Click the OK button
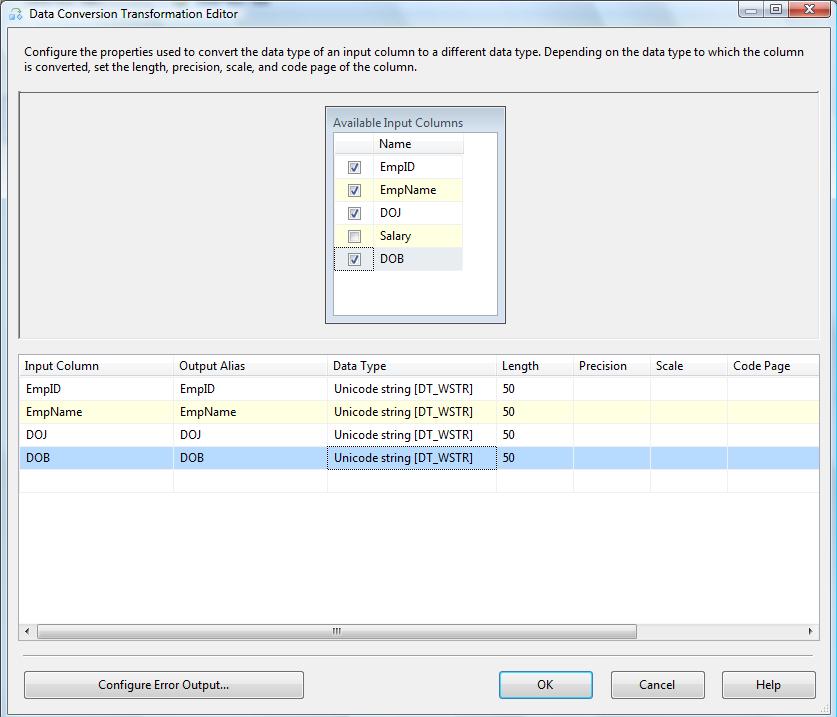This screenshot has width=837, height=717. pos(545,685)
